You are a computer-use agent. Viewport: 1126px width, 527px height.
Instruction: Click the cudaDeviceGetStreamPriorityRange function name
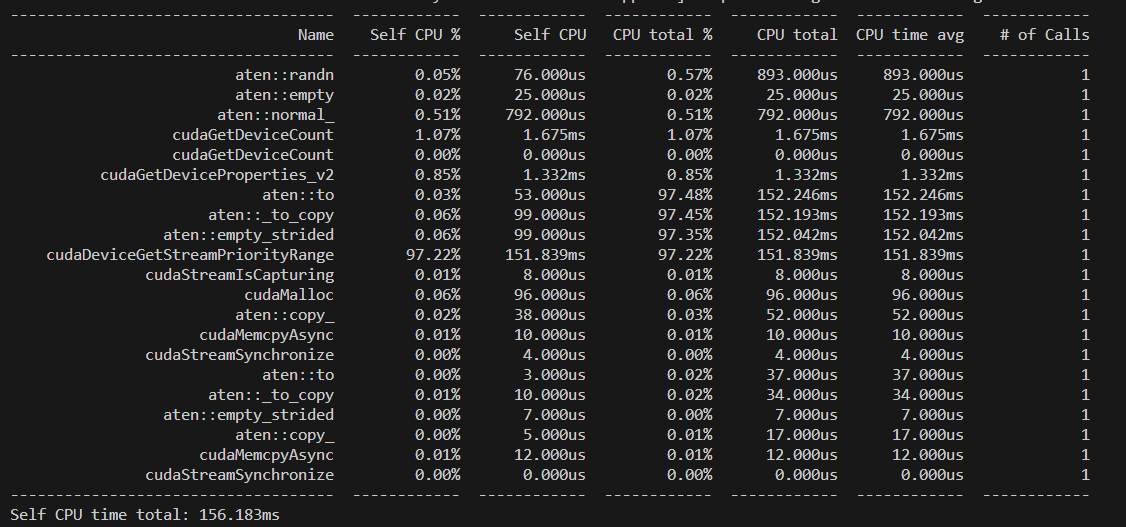(190, 254)
